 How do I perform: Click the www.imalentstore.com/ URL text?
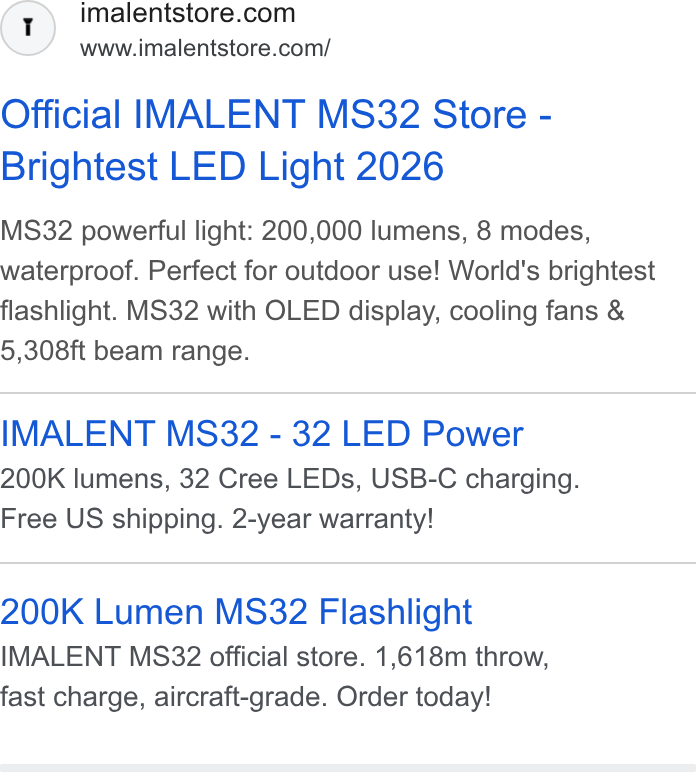(205, 48)
